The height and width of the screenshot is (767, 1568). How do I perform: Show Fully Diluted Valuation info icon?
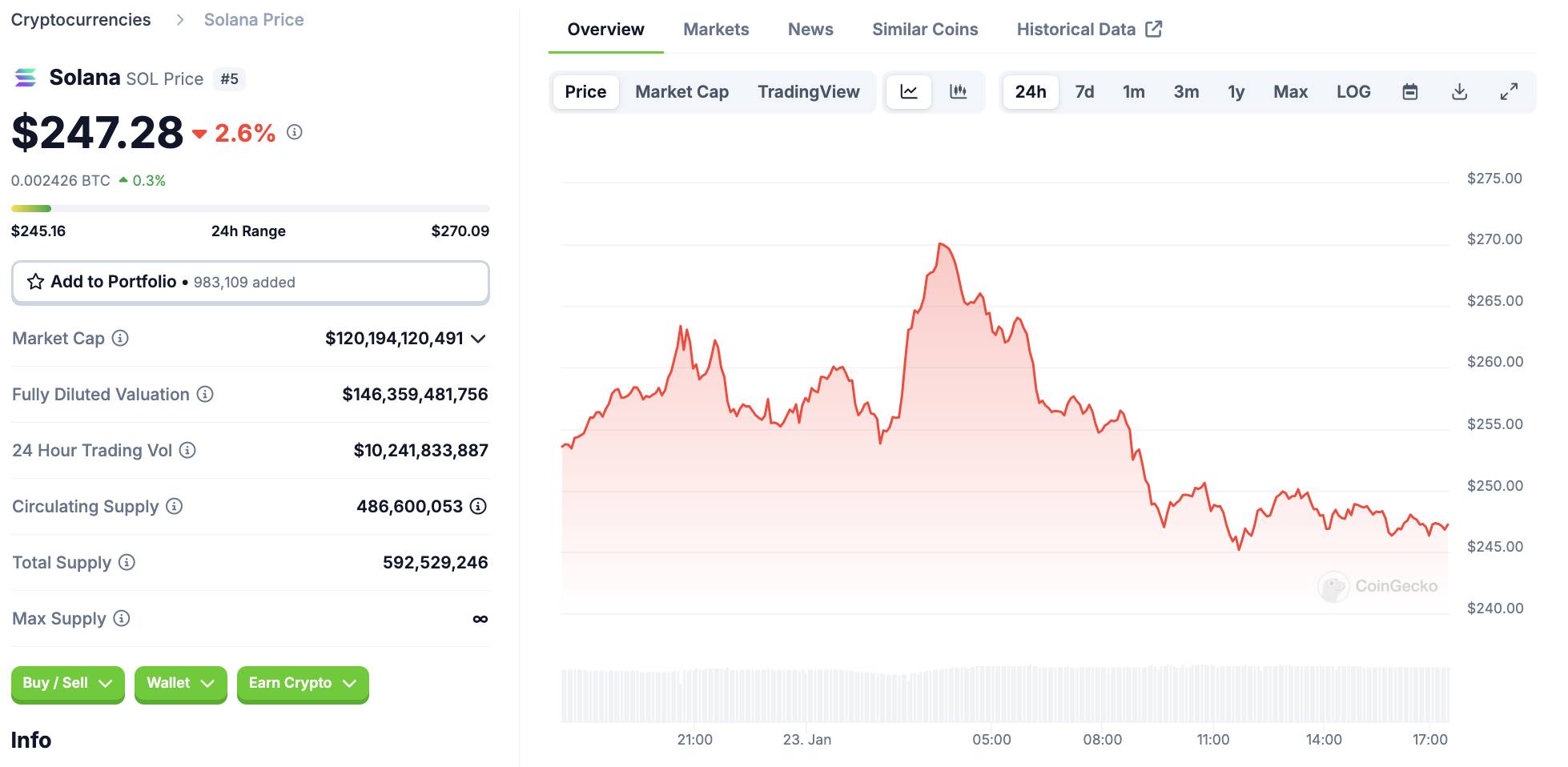point(205,394)
